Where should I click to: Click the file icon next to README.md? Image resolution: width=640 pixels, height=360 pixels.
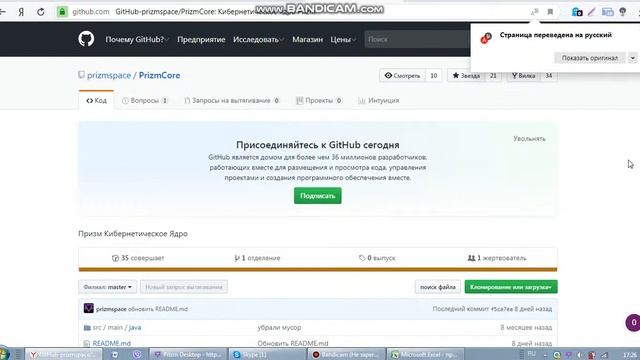coord(87,343)
